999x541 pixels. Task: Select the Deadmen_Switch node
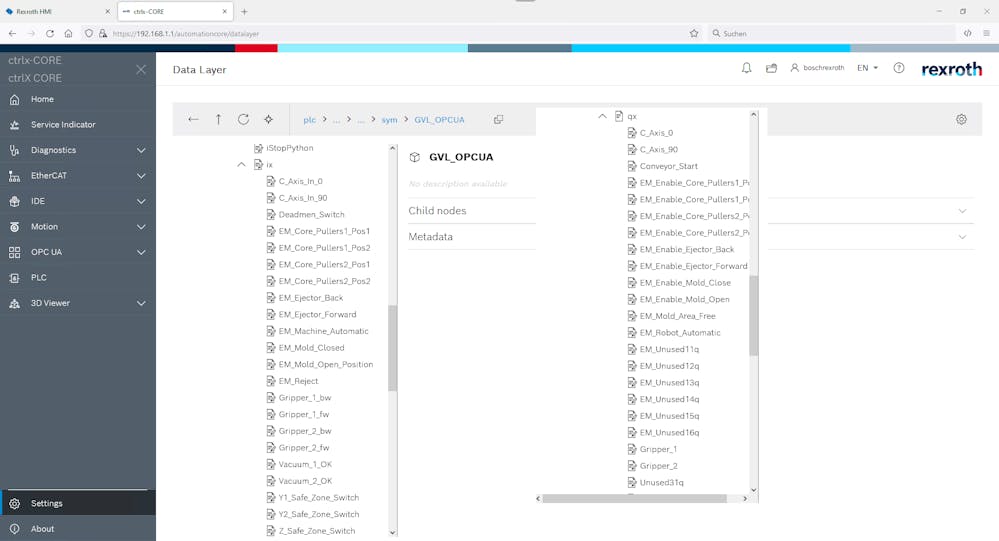tap(311, 214)
